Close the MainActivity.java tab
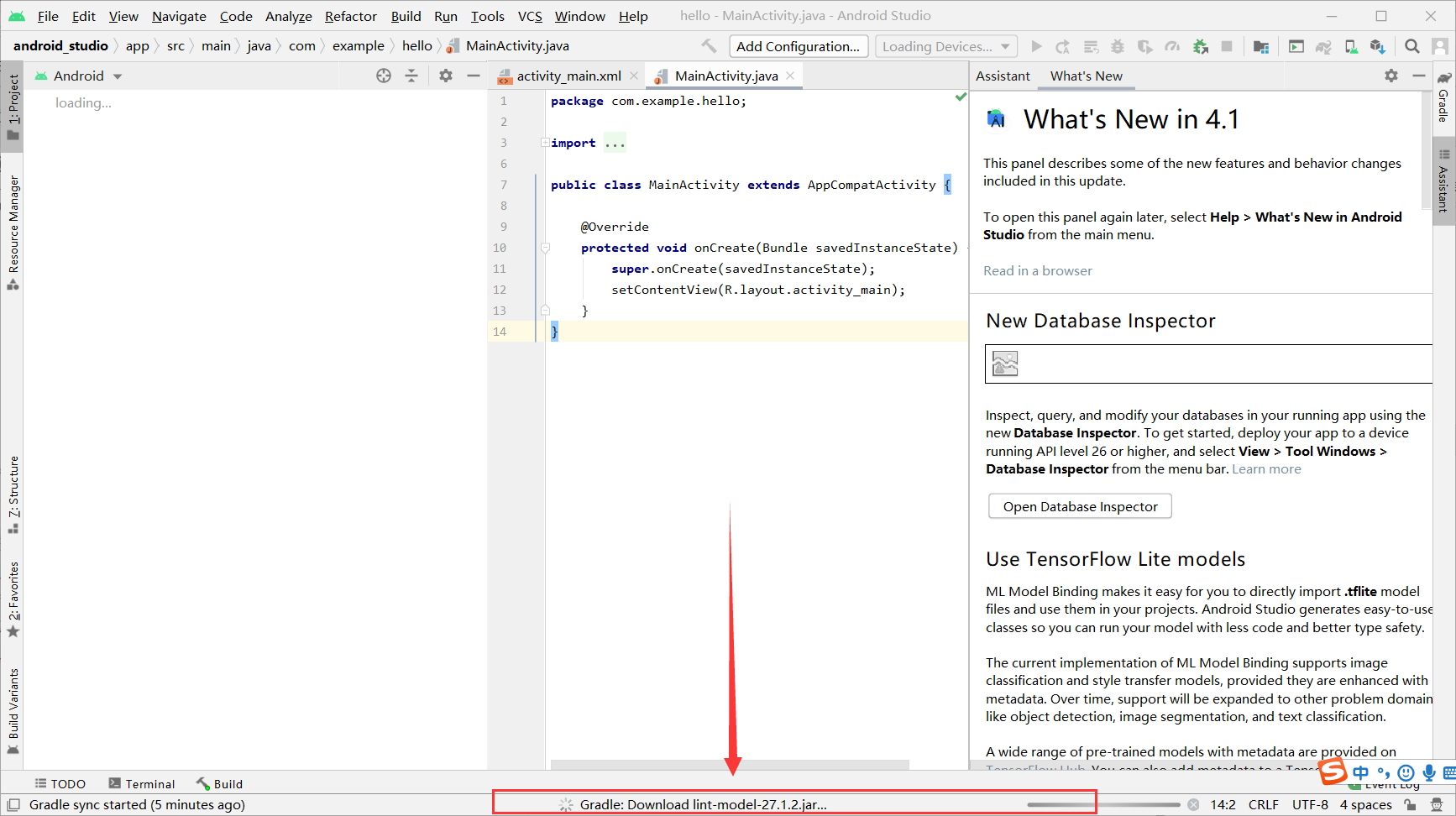Screen dimensions: 1456x816 (790, 76)
